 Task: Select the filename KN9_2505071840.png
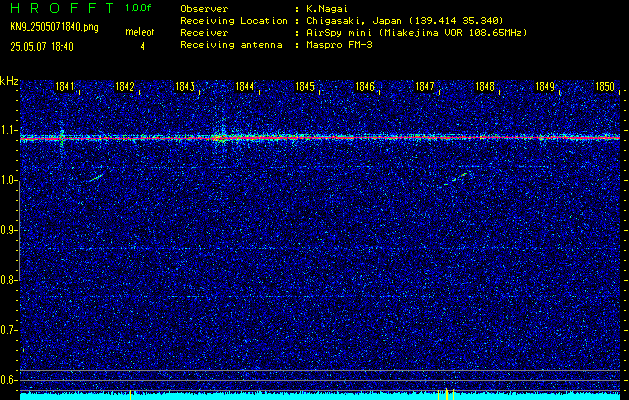pos(54,27)
